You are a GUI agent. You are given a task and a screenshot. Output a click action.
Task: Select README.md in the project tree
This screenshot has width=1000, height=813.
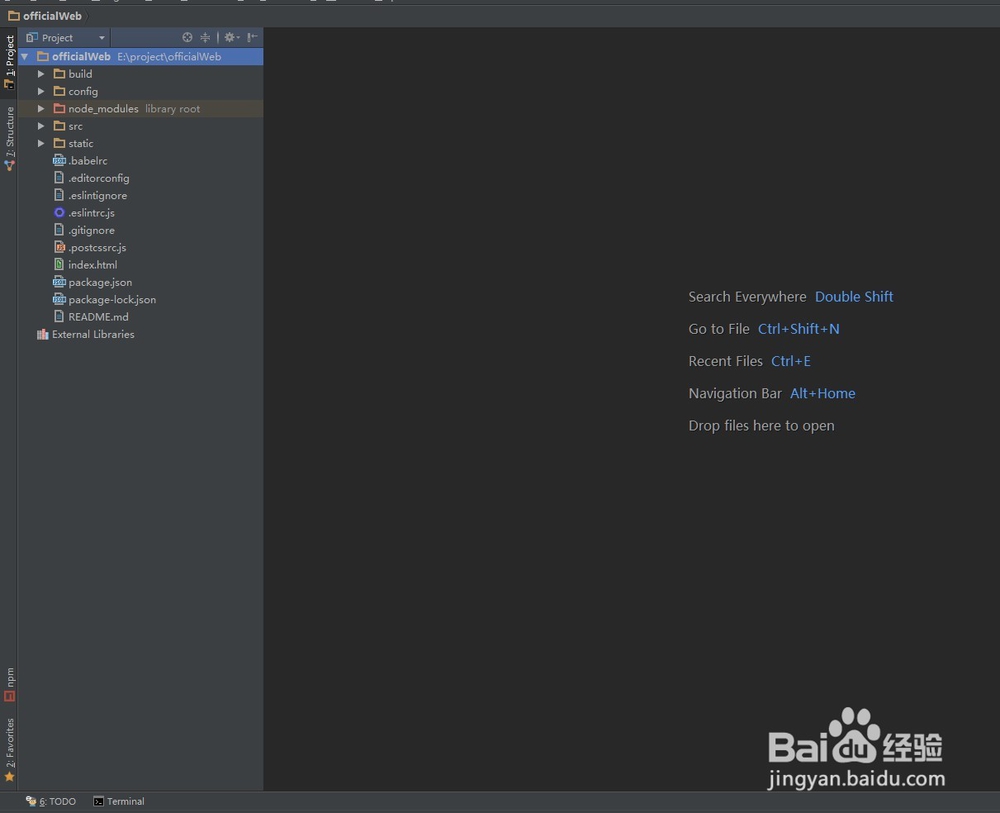point(99,316)
